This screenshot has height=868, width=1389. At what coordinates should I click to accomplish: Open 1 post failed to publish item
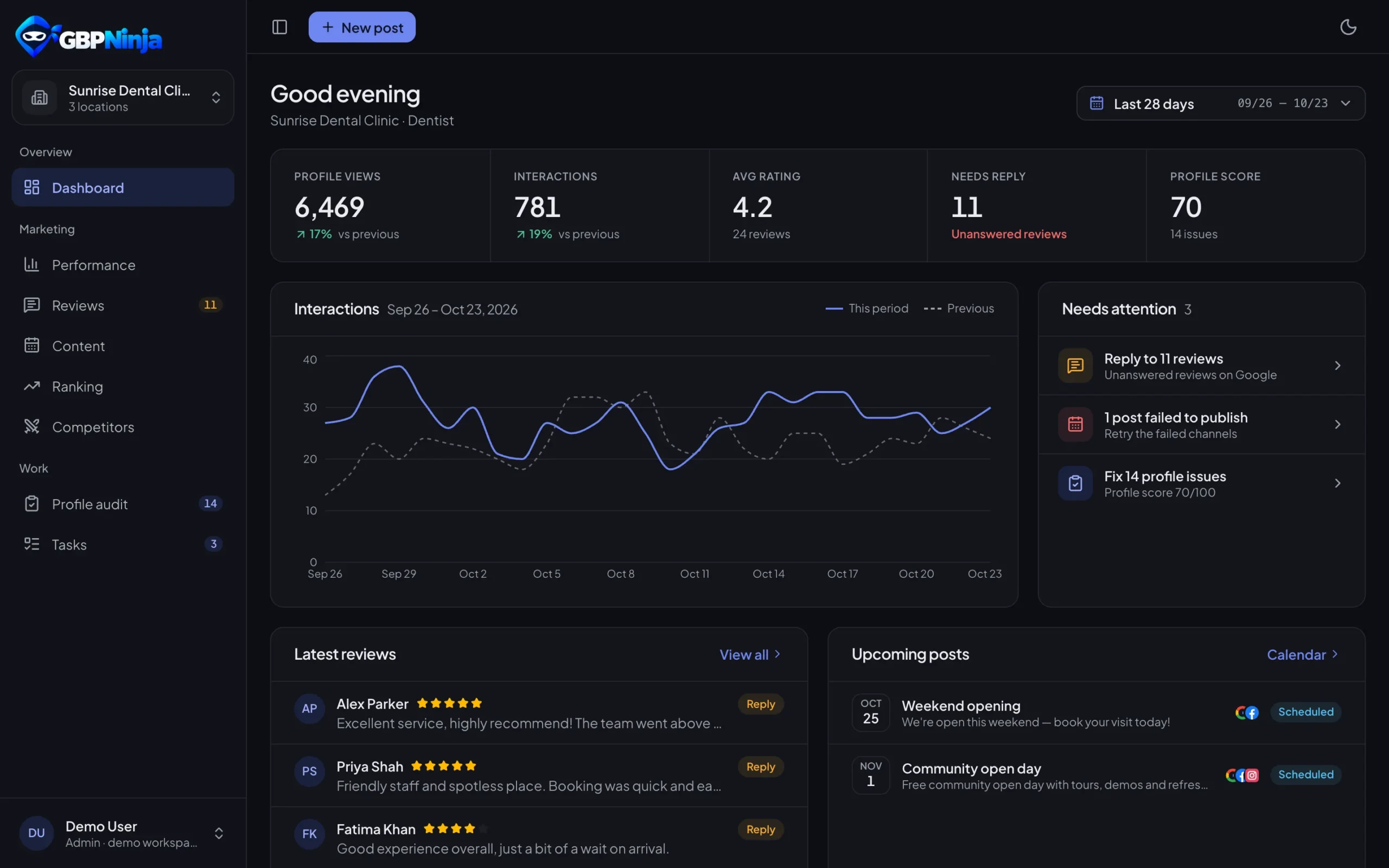[1201, 425]
